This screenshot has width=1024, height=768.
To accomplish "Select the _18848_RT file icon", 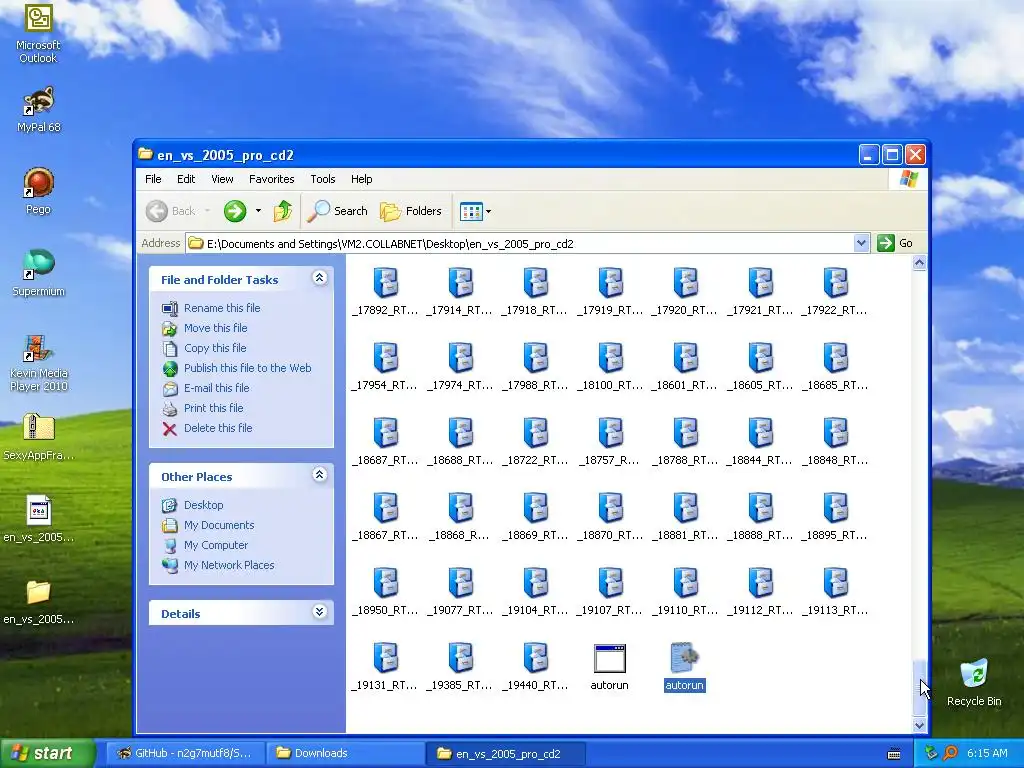I will point(836,433).
